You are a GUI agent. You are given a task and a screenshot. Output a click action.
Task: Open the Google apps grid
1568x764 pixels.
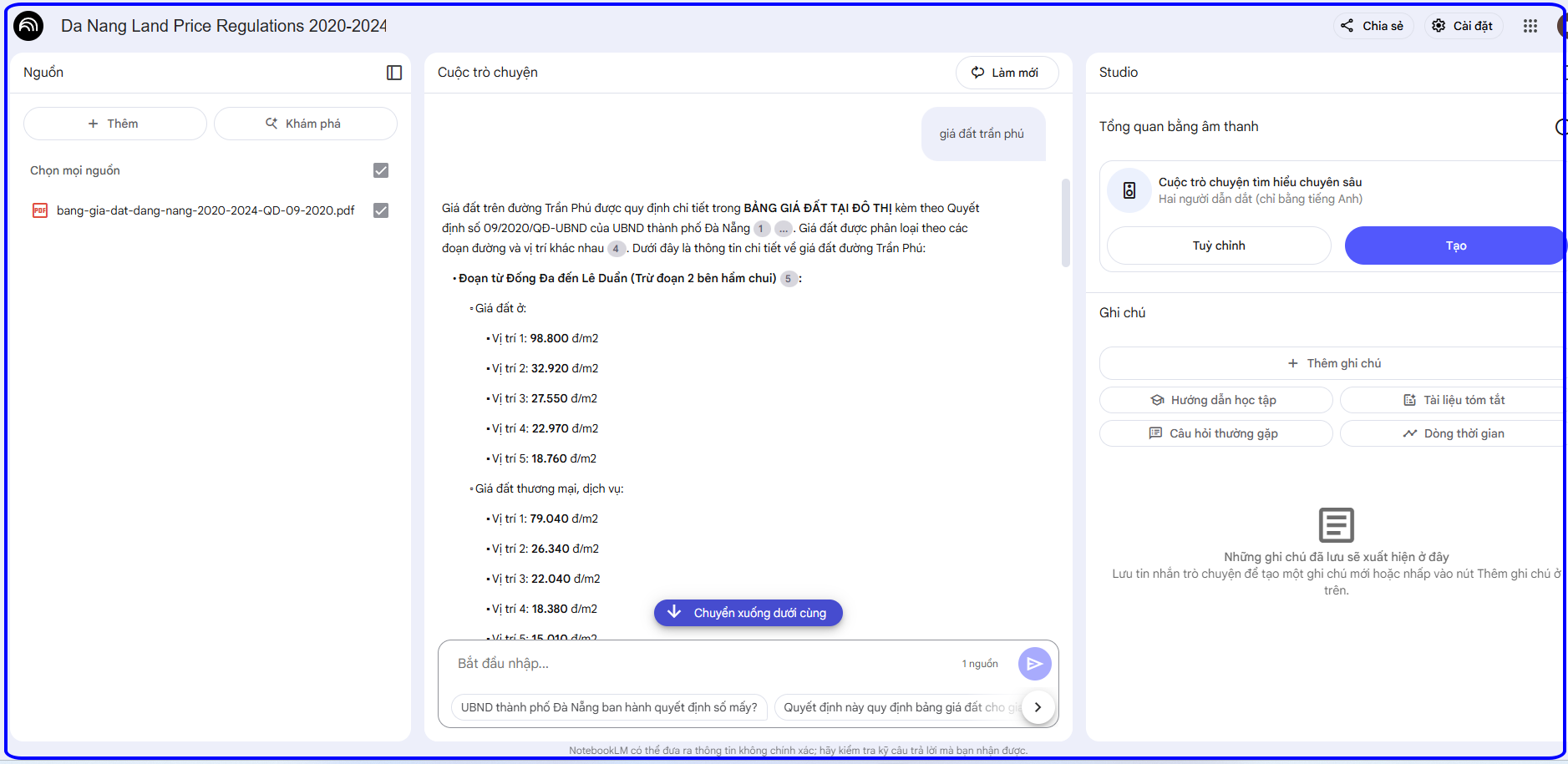1530,26
